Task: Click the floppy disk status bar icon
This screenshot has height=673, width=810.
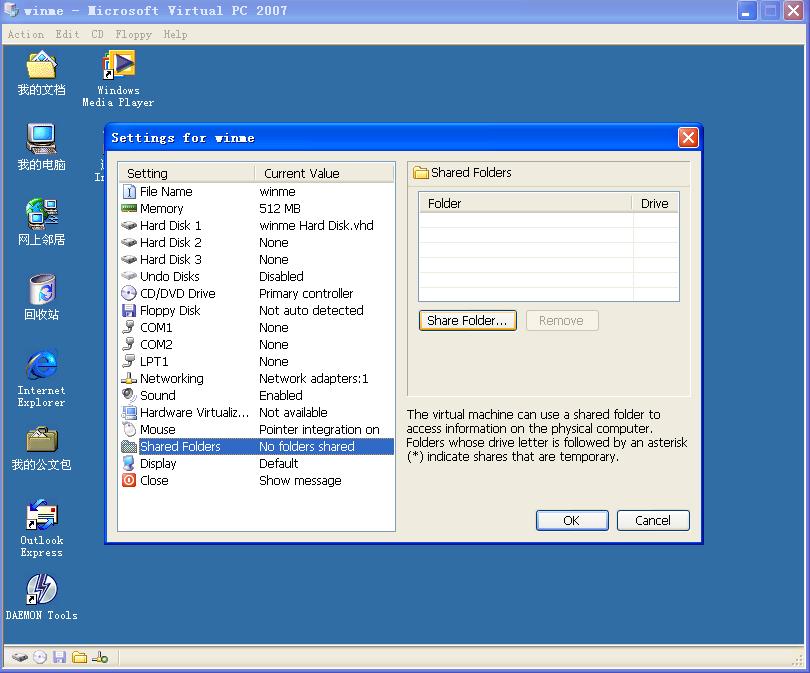Action: pos(59,657)
